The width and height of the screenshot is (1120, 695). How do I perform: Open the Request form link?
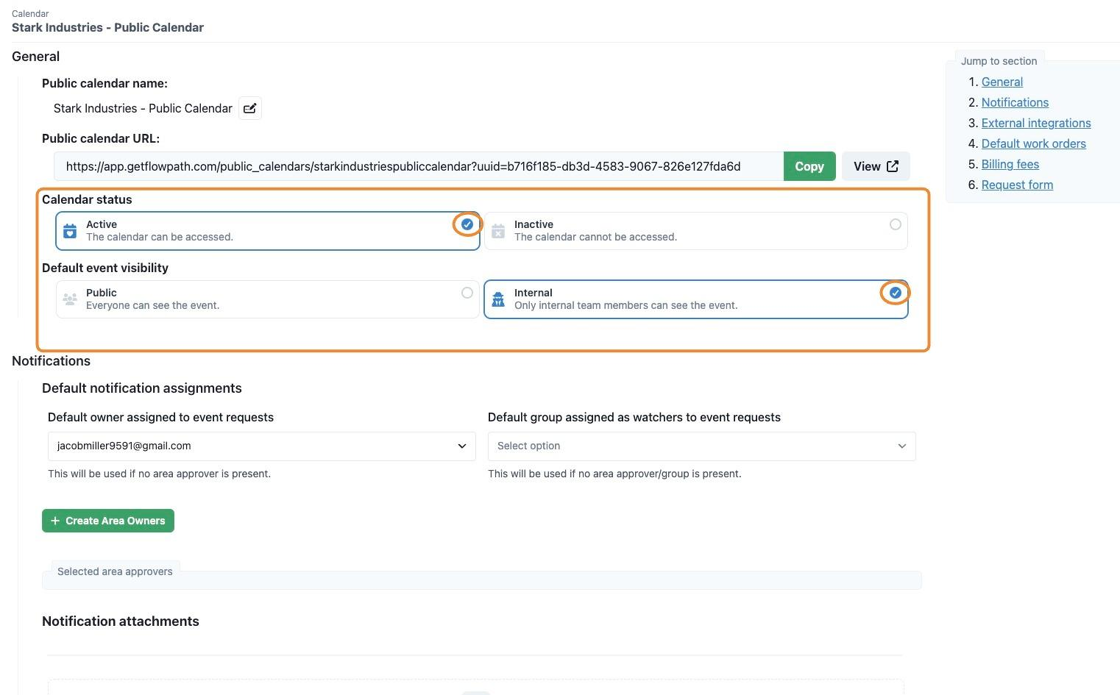coord(1016,185)
